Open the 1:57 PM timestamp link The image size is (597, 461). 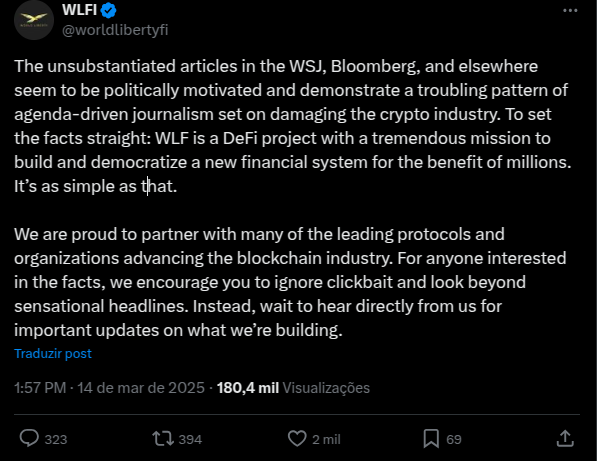tap(40, 388)
